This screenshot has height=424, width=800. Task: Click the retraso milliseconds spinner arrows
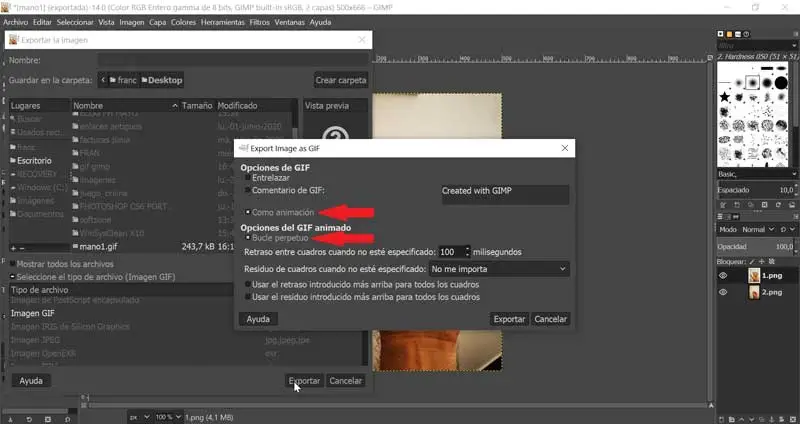point(467,252)
